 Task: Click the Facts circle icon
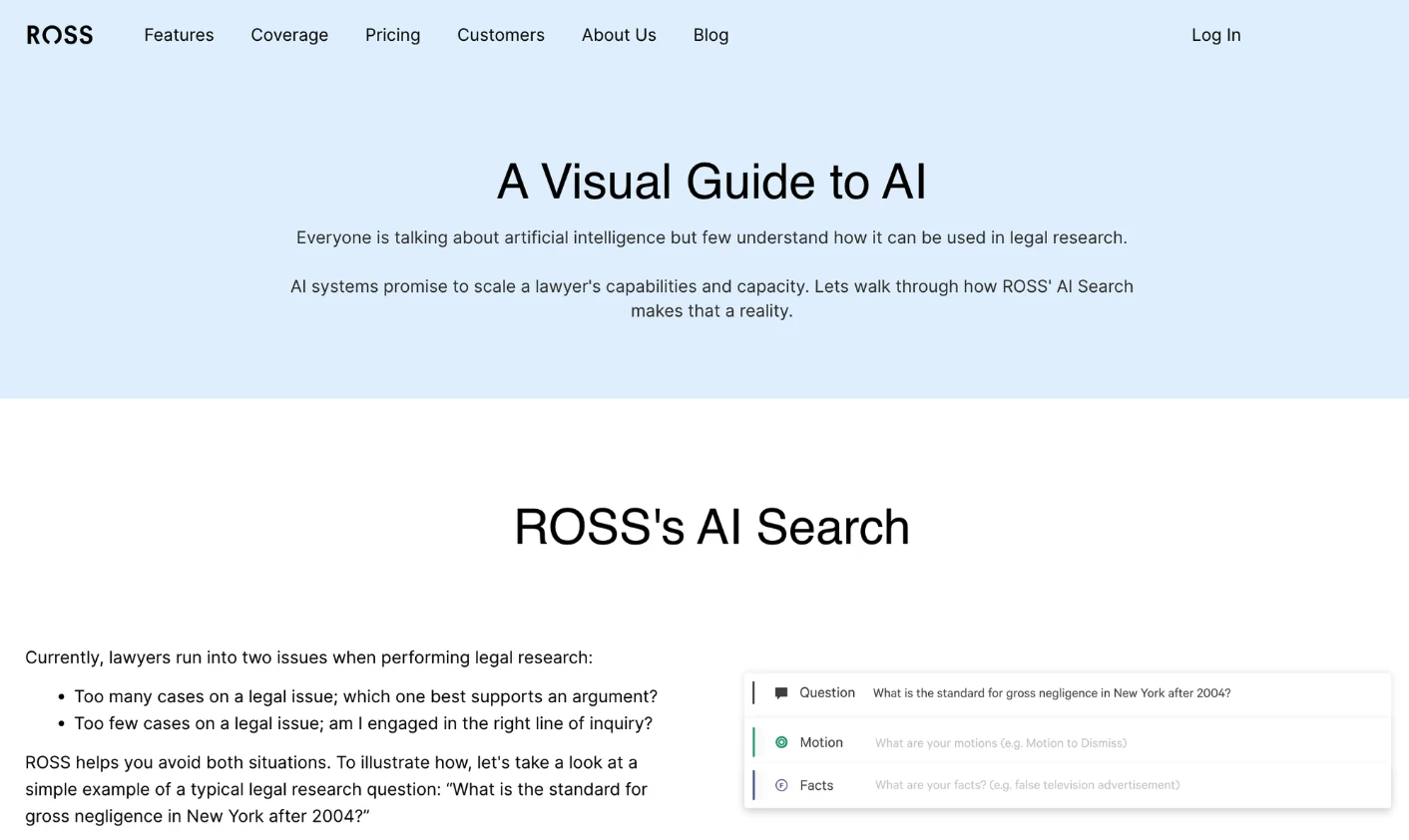pyautogui.click(x=781, y=785)
